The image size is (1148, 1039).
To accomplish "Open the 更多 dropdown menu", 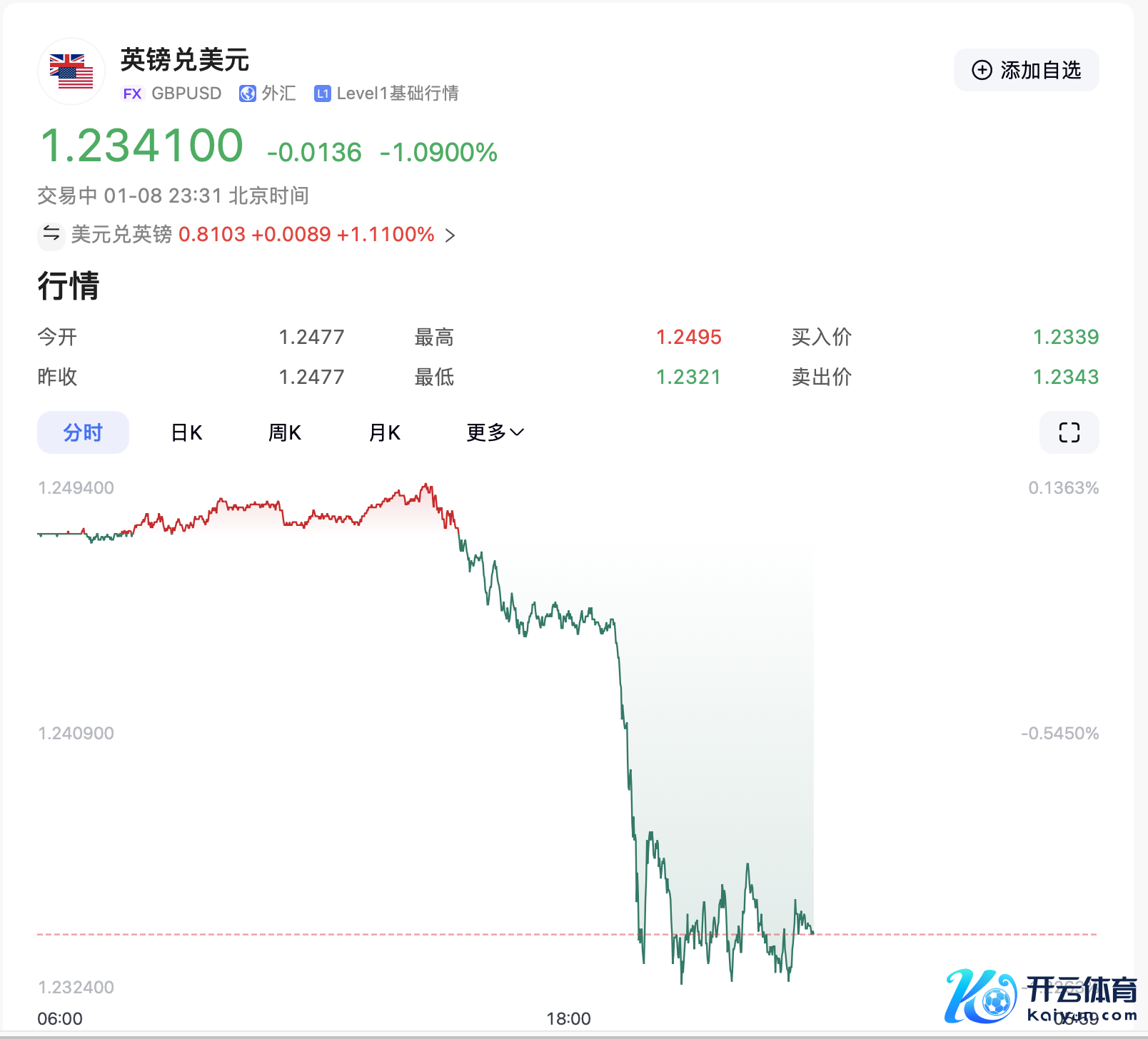I will tap(495, 432).
